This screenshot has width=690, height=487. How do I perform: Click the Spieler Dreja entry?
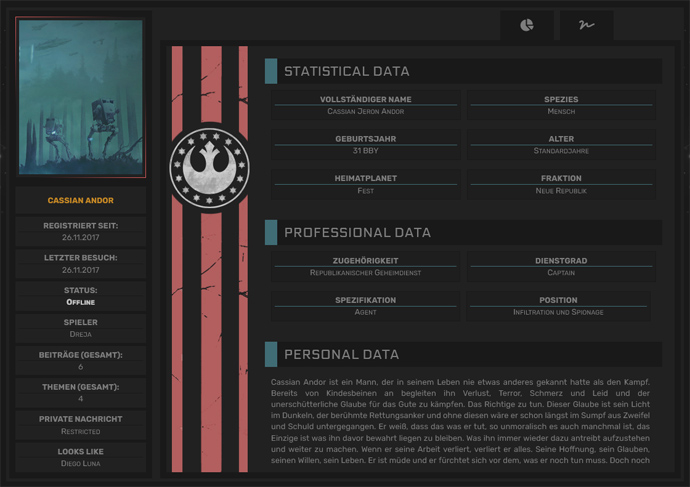(81, 328)
